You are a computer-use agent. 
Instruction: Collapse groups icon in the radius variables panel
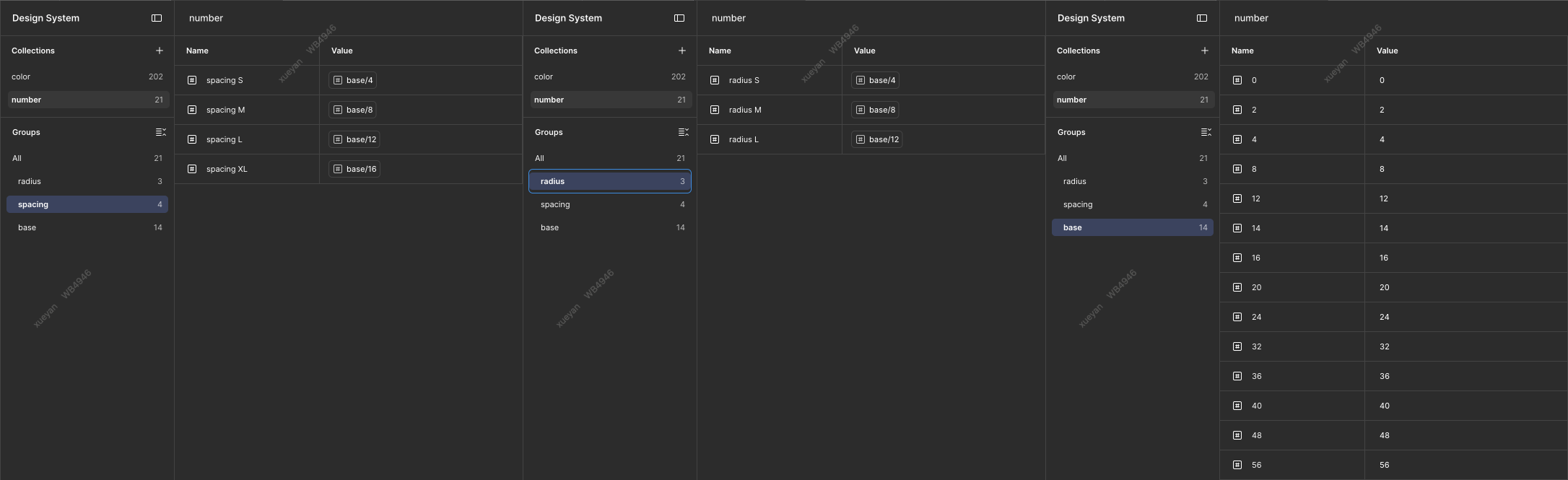coord(684,132)
